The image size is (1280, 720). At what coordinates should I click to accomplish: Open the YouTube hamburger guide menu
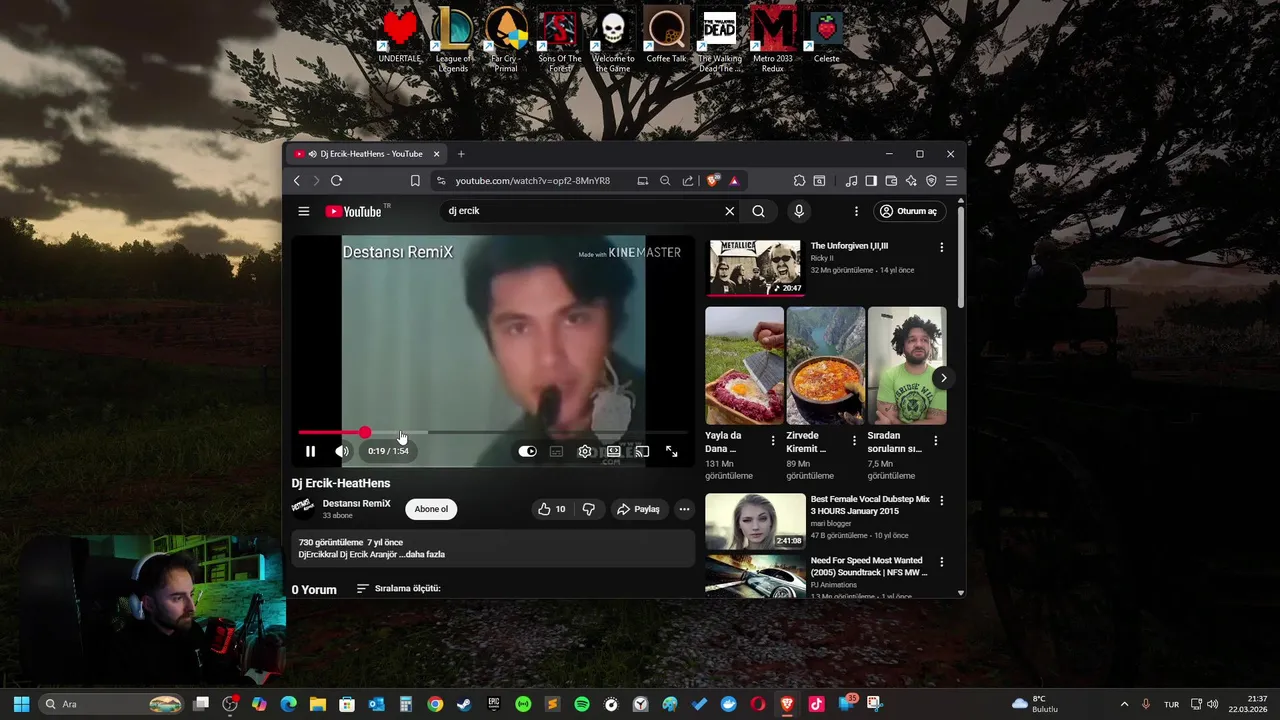coord(303,211)
